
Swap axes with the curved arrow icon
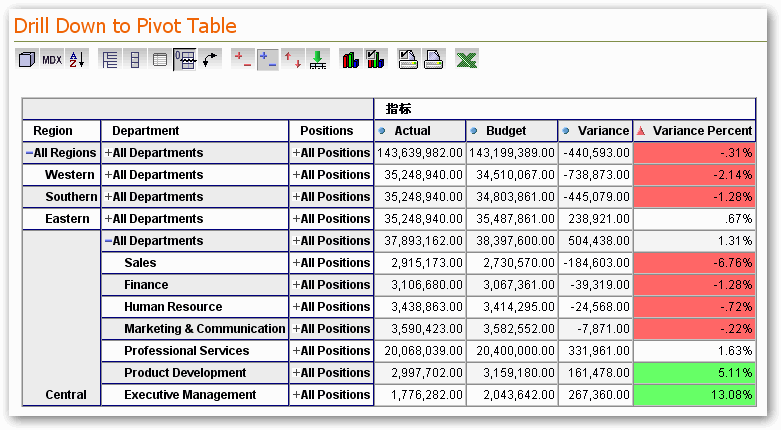tap(211, 60)
